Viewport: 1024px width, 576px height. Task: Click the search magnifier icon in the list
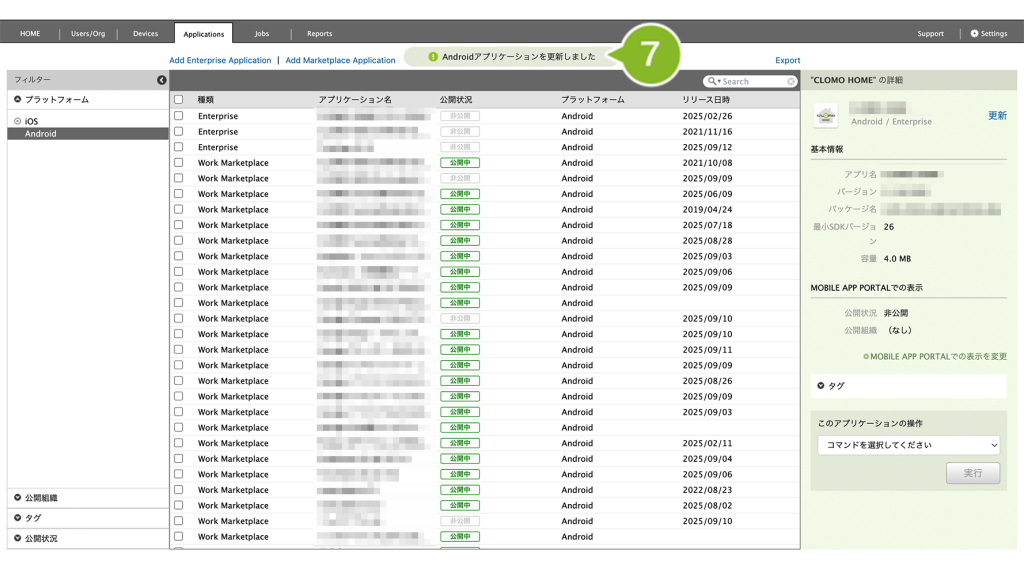713,82
